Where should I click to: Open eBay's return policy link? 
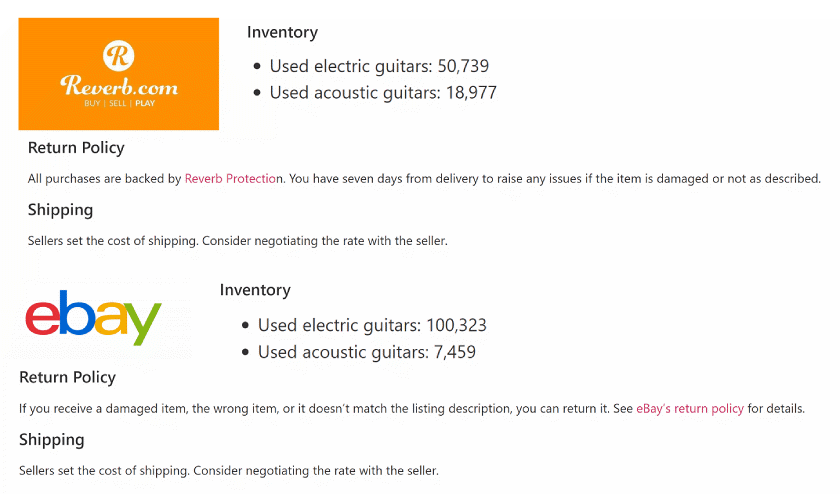690,409
